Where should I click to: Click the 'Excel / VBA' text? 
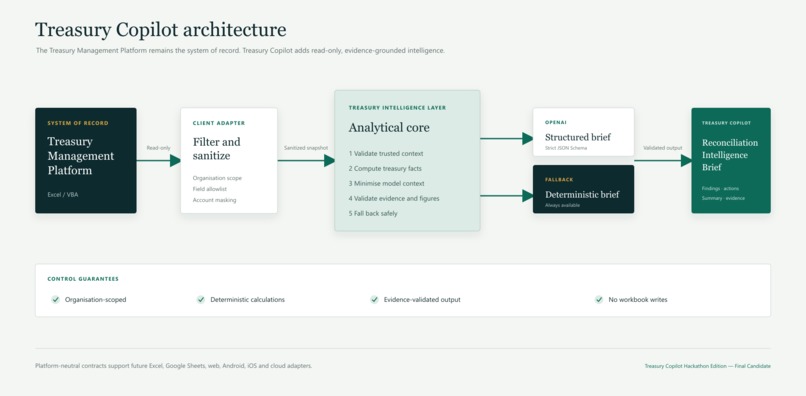63,195
